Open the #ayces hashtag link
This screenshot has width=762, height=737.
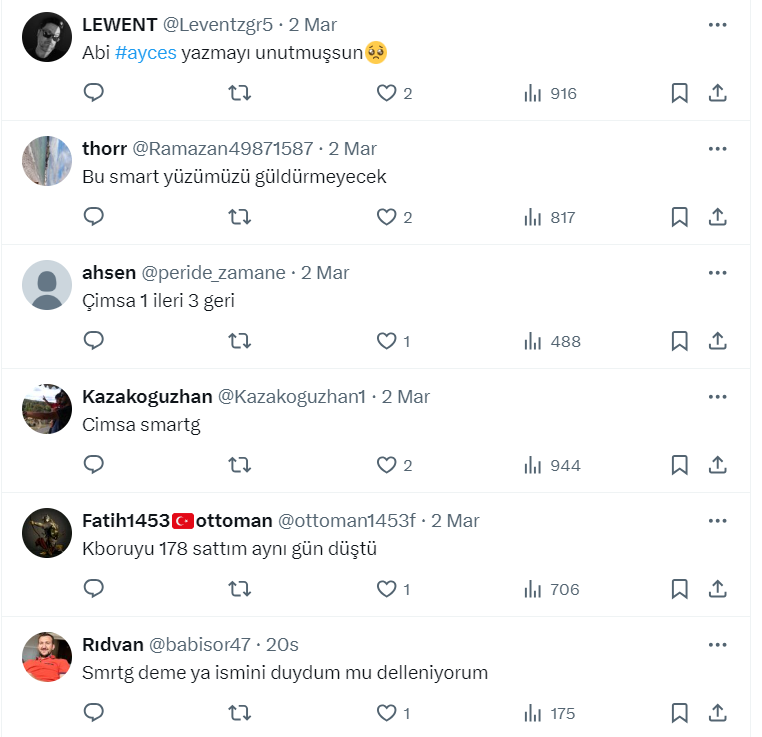[145, 52]
